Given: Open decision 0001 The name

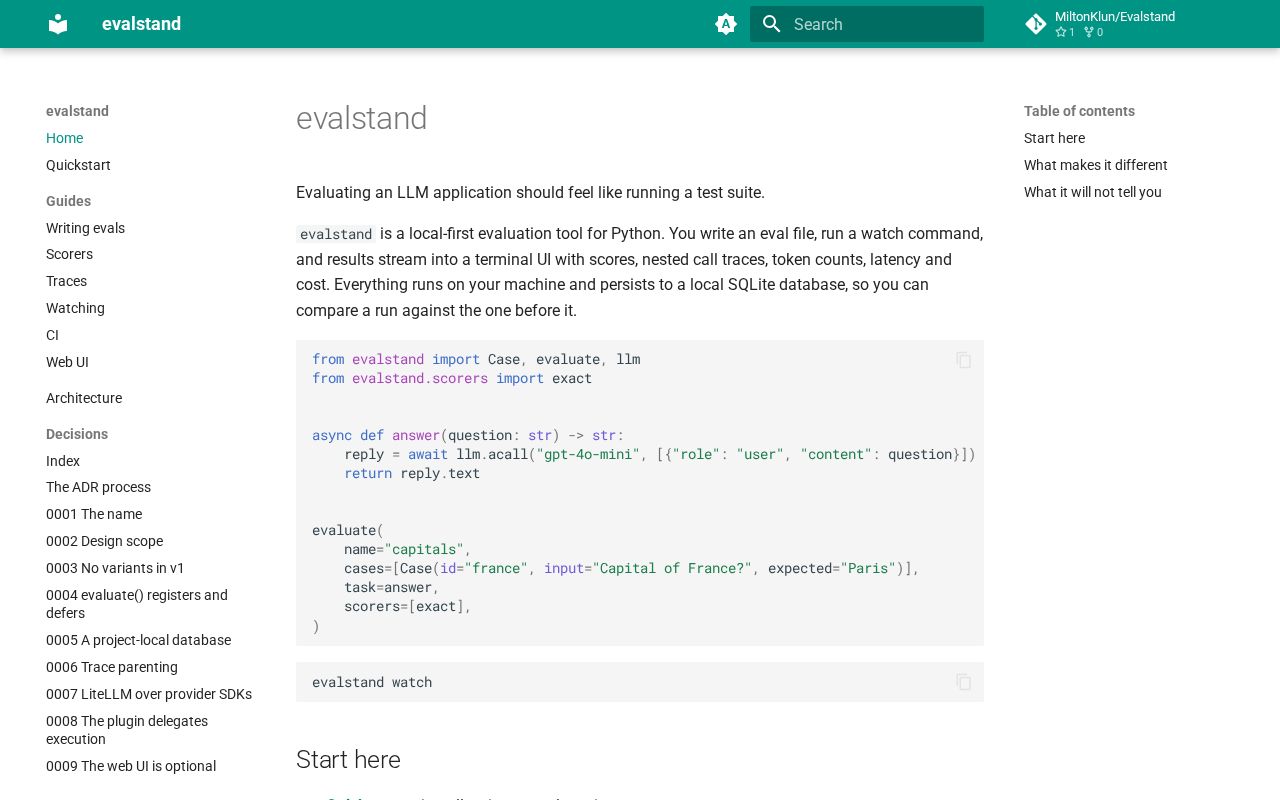Looking at the screenshot, I should [x=94, y=514].
